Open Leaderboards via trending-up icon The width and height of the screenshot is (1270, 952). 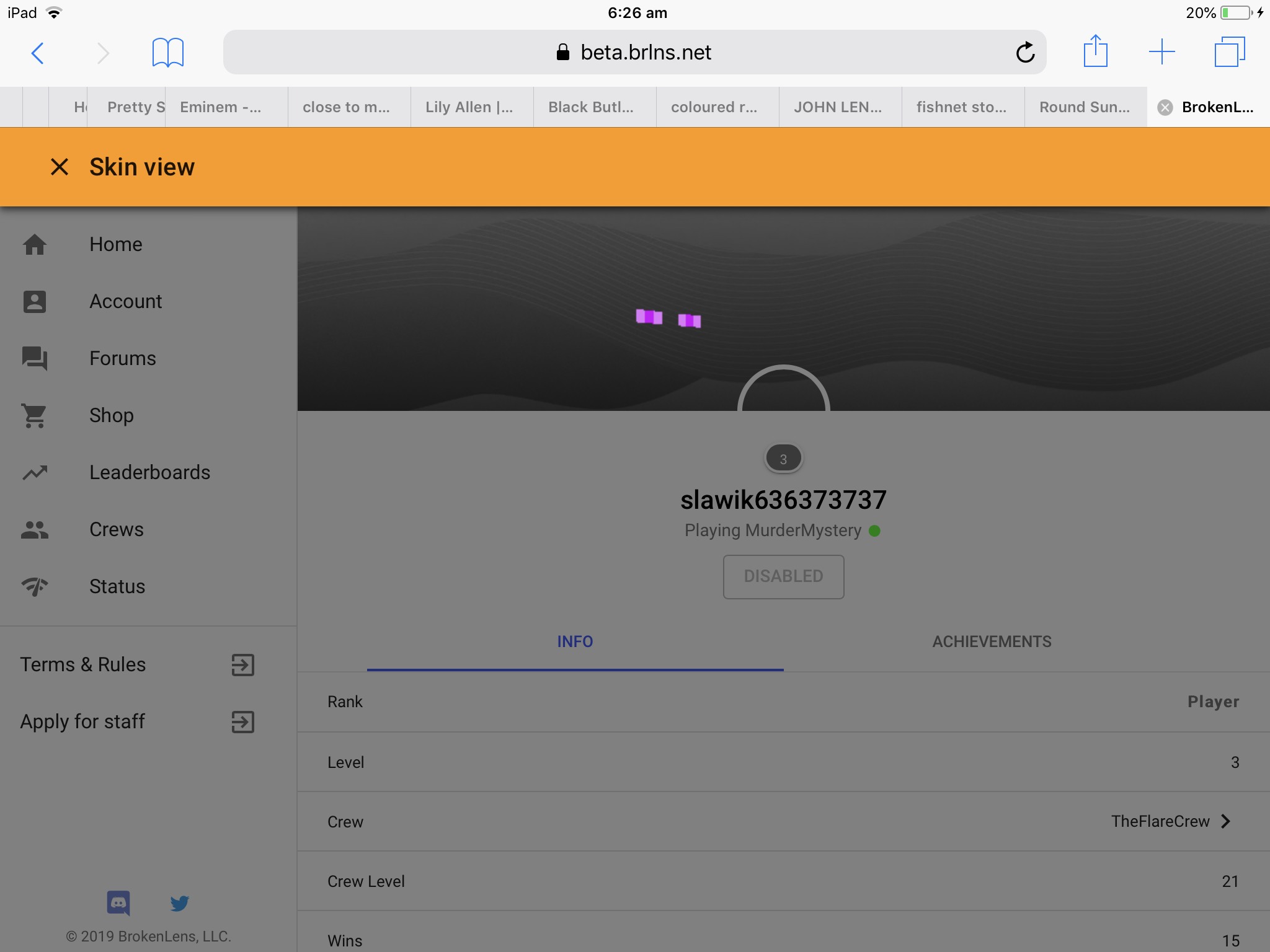pyautogui.click(x=35, y=472)
